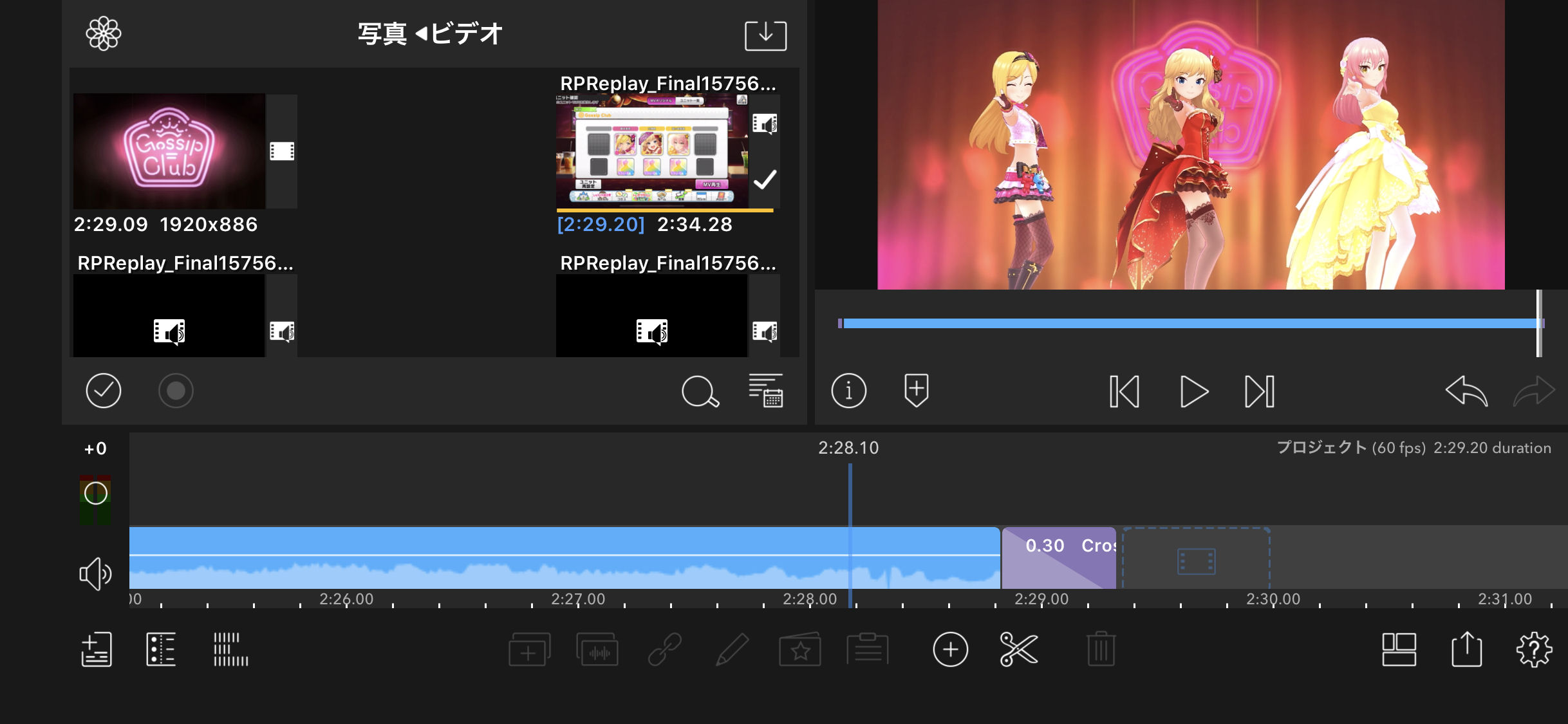Delete selection with the trash icon

click(x=1101, y=649)
